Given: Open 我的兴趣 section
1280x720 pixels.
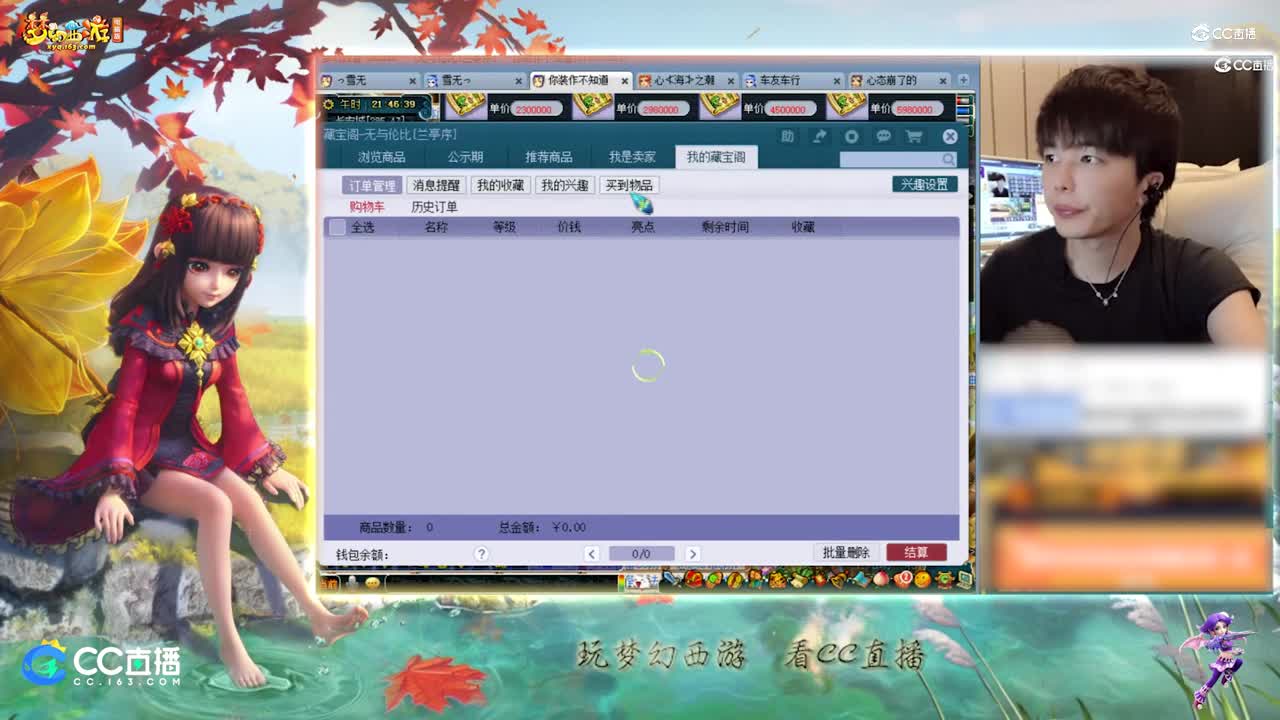Looking at the screenshot, I should coord(565,185).
